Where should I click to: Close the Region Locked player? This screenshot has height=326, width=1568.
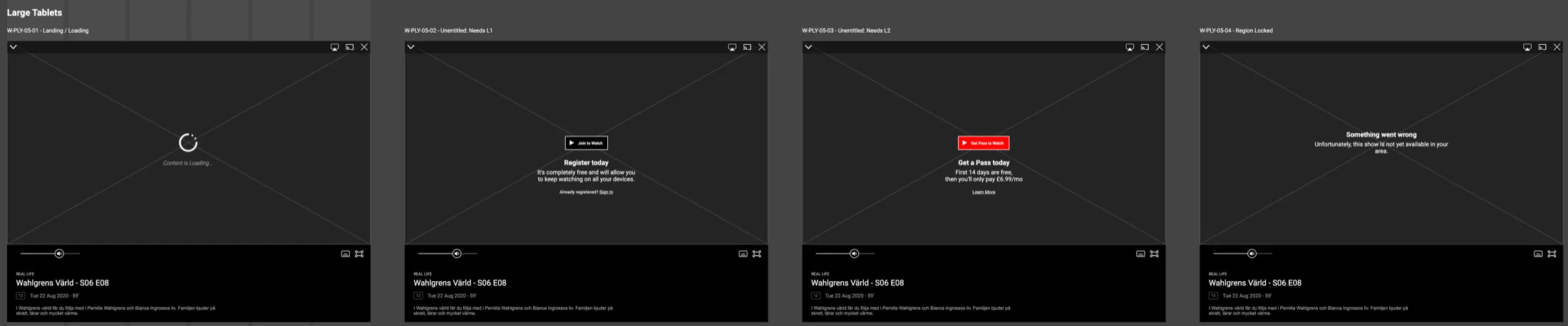click(x=1557, y=47)
